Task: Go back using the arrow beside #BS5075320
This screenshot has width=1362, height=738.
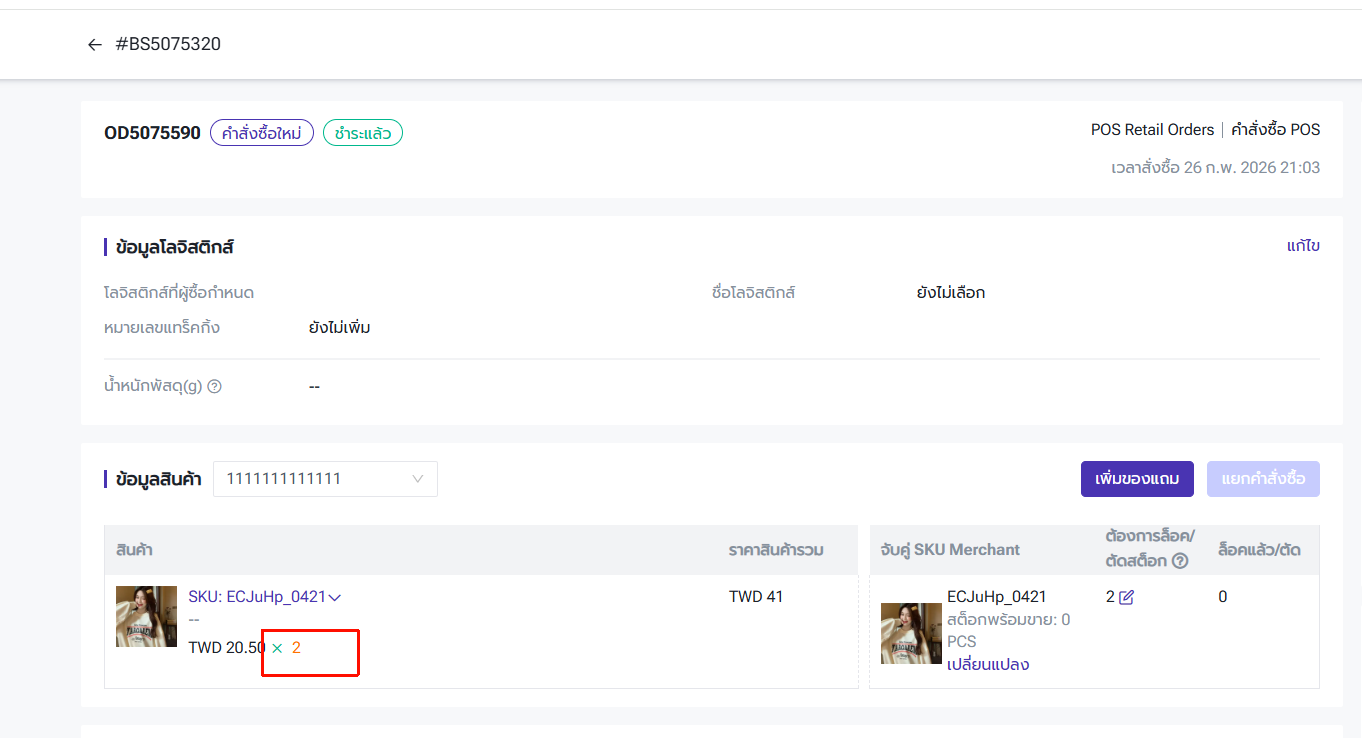Action: pos(95,45)
